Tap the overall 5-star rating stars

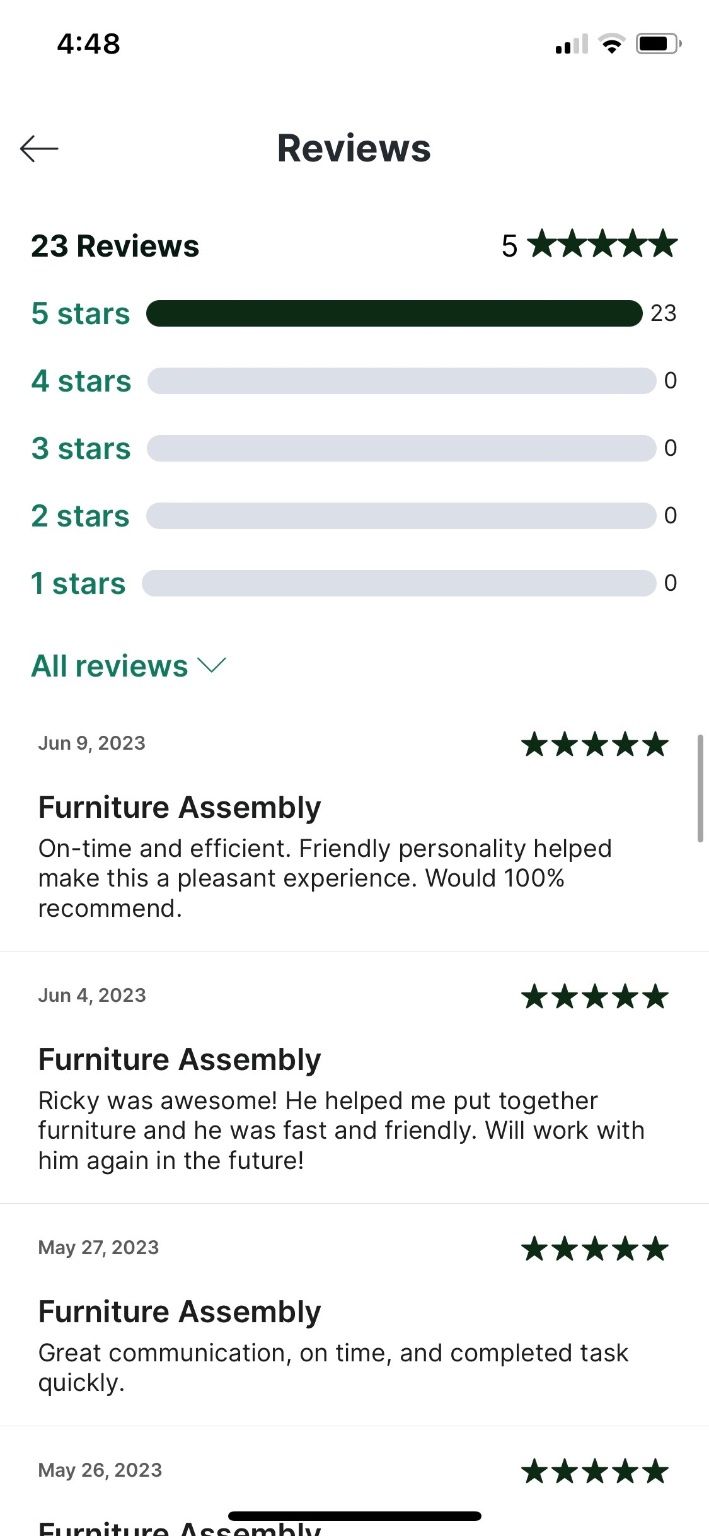coord(602,244)
